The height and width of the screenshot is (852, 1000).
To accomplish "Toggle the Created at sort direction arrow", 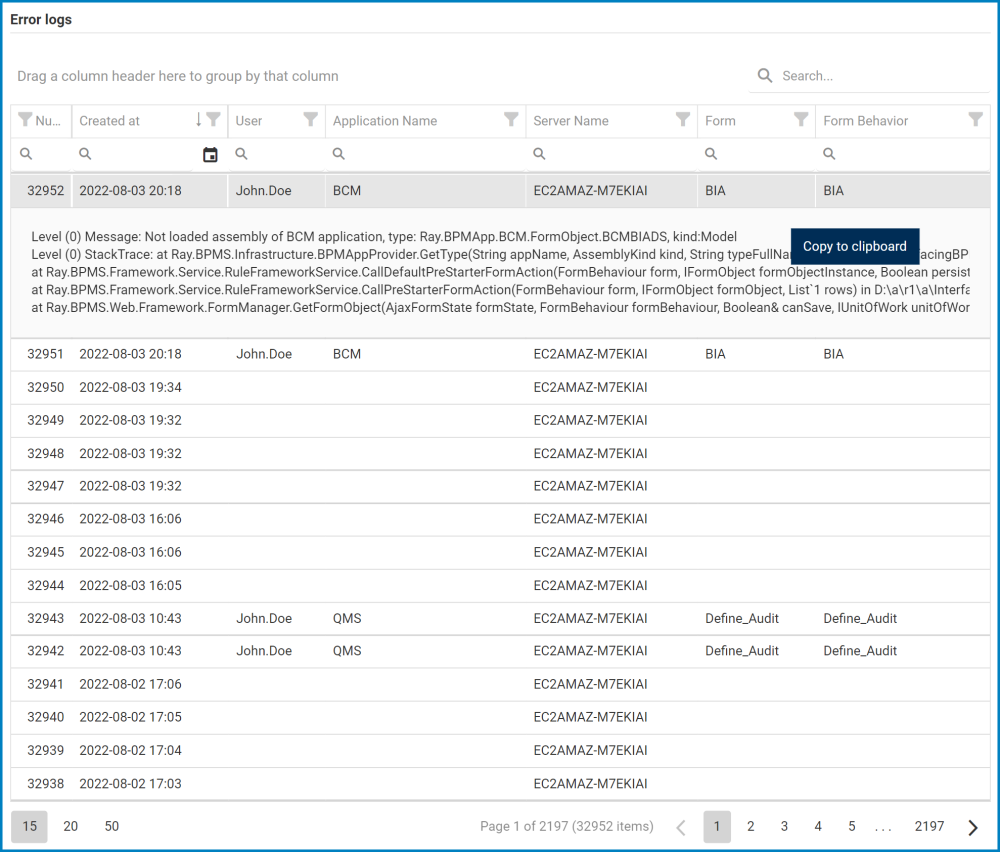I will (197, 121).
